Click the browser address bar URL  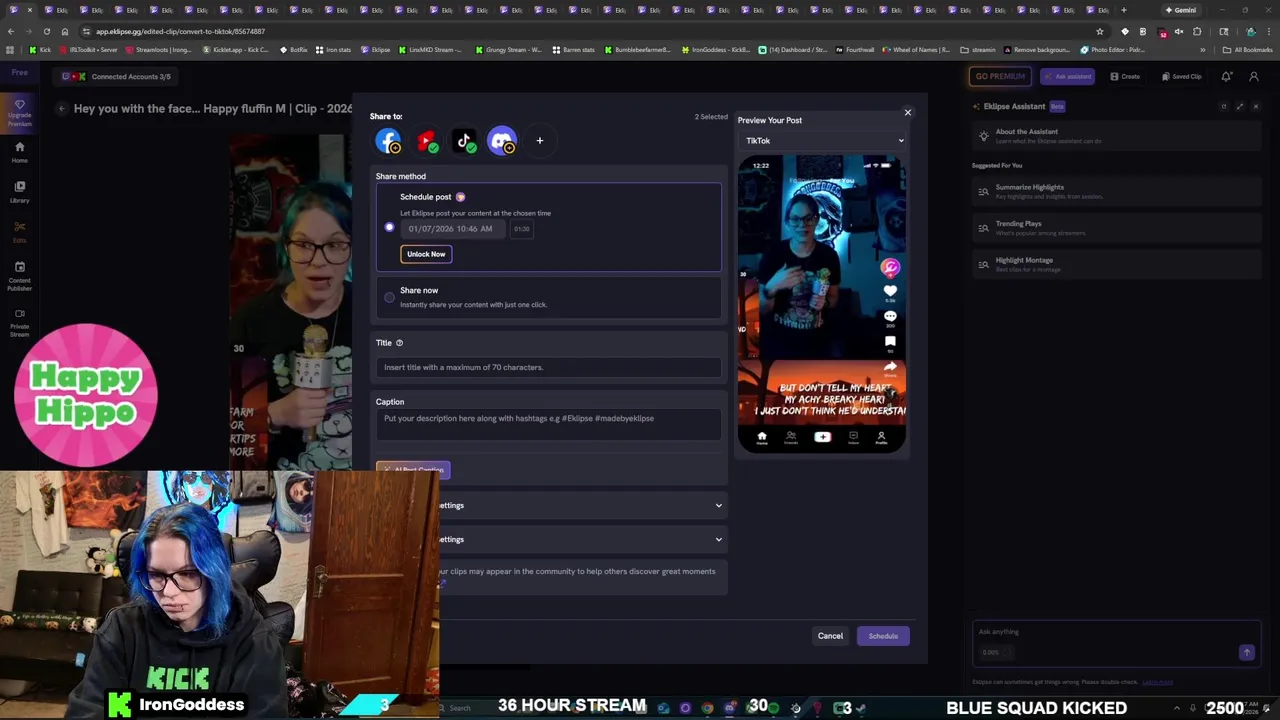coord(180,31)
